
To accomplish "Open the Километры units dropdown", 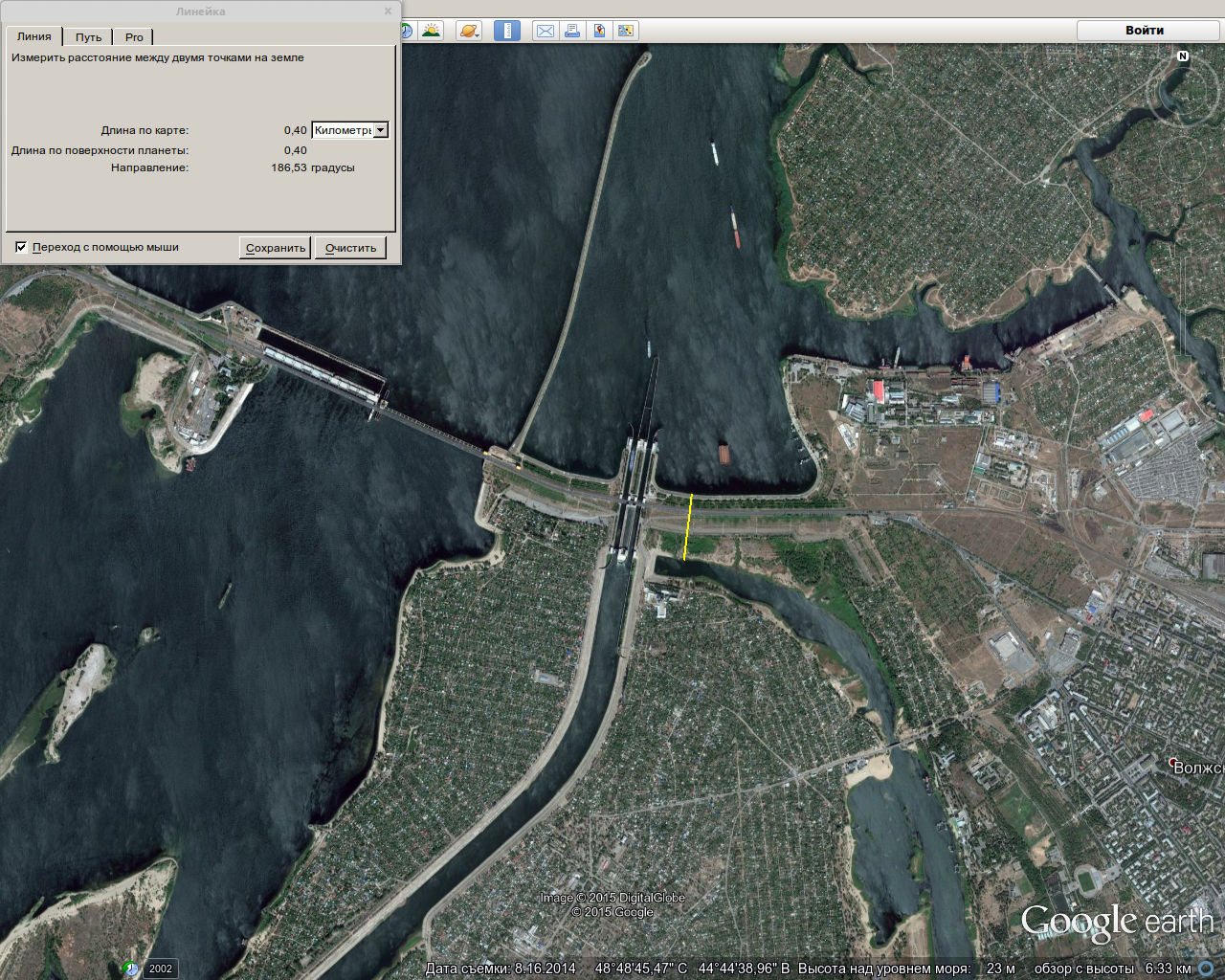I will (x=350, y=130).
